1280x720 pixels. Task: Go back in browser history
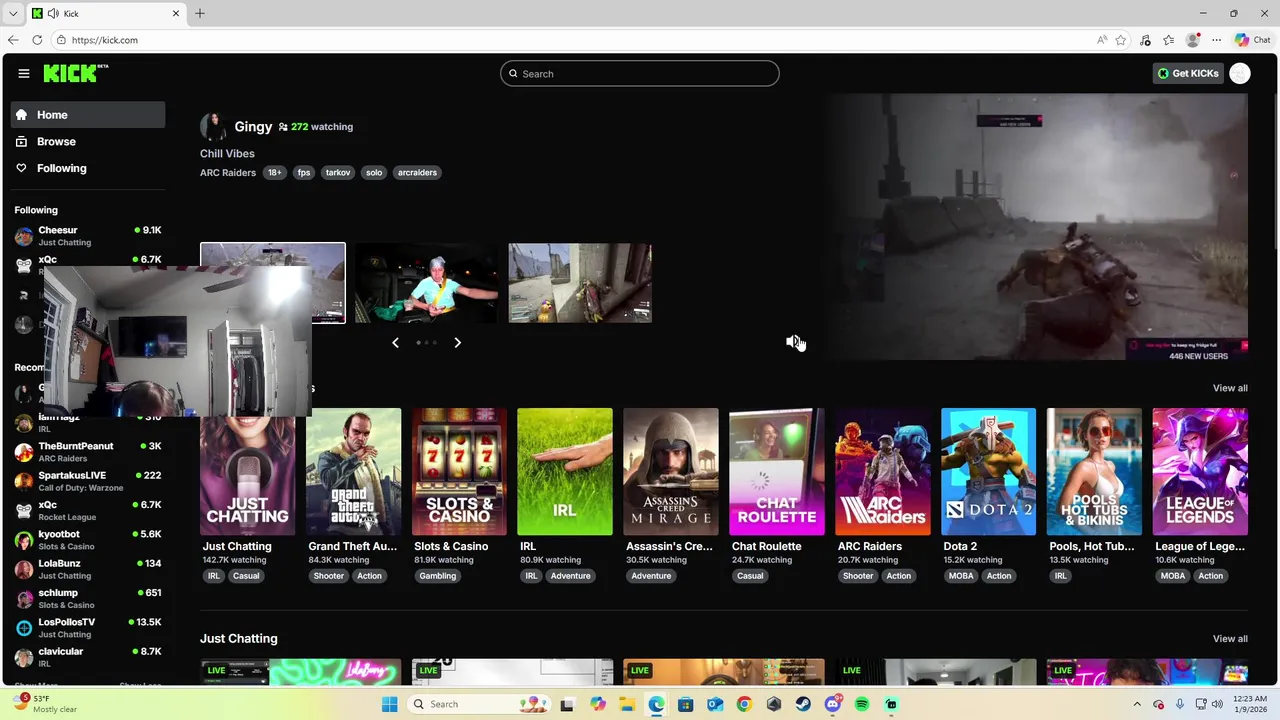[x=12, y=40]
